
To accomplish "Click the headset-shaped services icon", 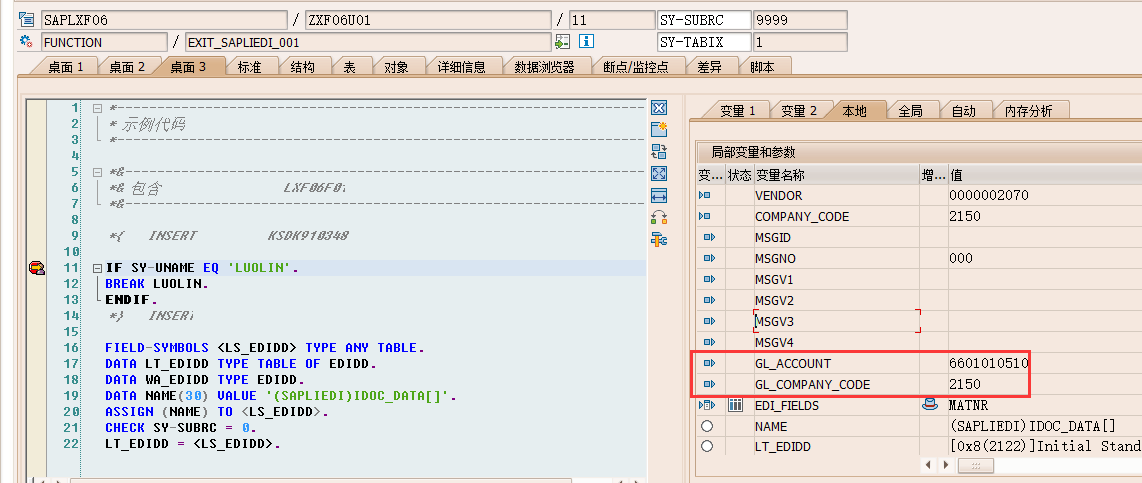I will tap(659, 218).
